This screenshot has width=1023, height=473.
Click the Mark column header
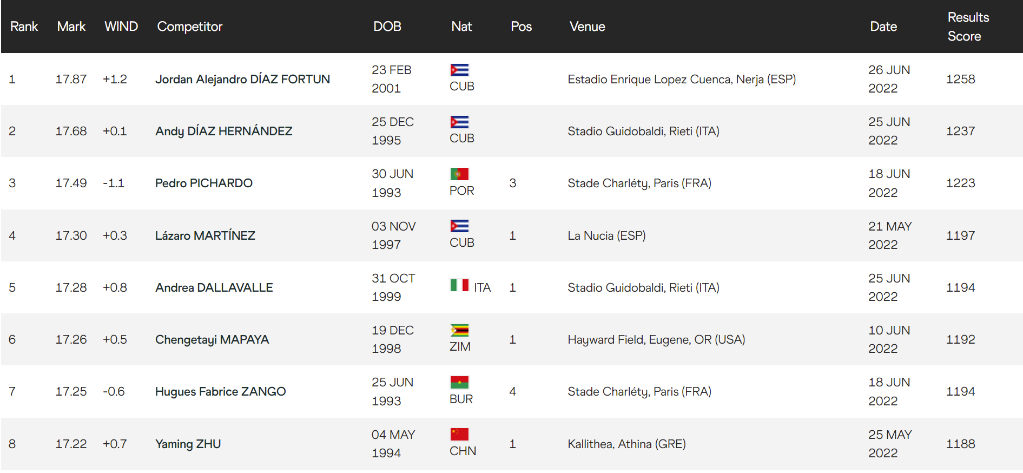click(71, 26)
